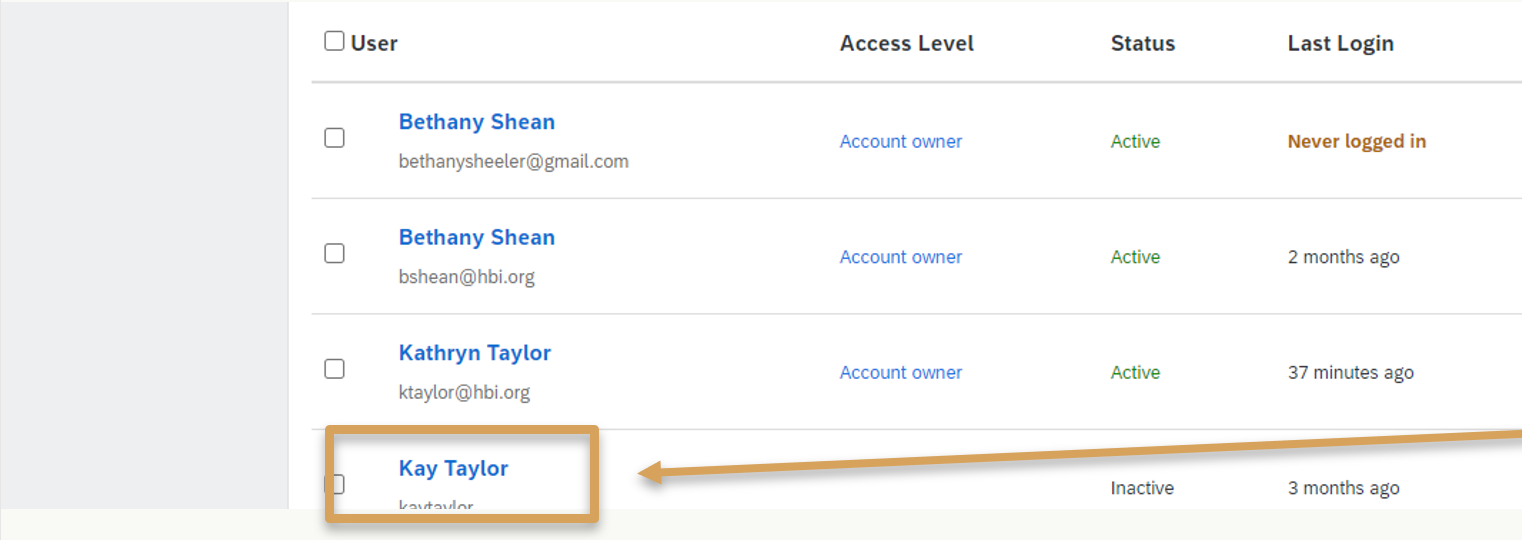Open Bethany Shean profile above bshean@hbi.org
This screenshot has width=1522, height=540.
(x=476, y=238)
